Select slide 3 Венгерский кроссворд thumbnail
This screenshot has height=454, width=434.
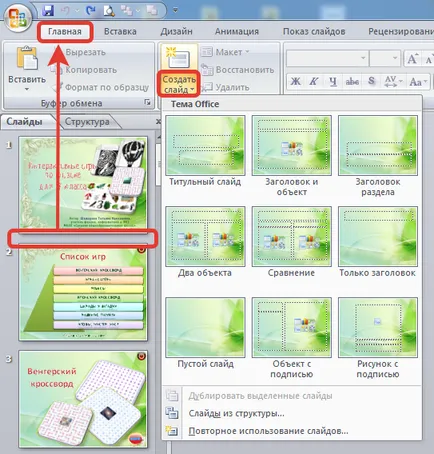(x=83, y=399)
